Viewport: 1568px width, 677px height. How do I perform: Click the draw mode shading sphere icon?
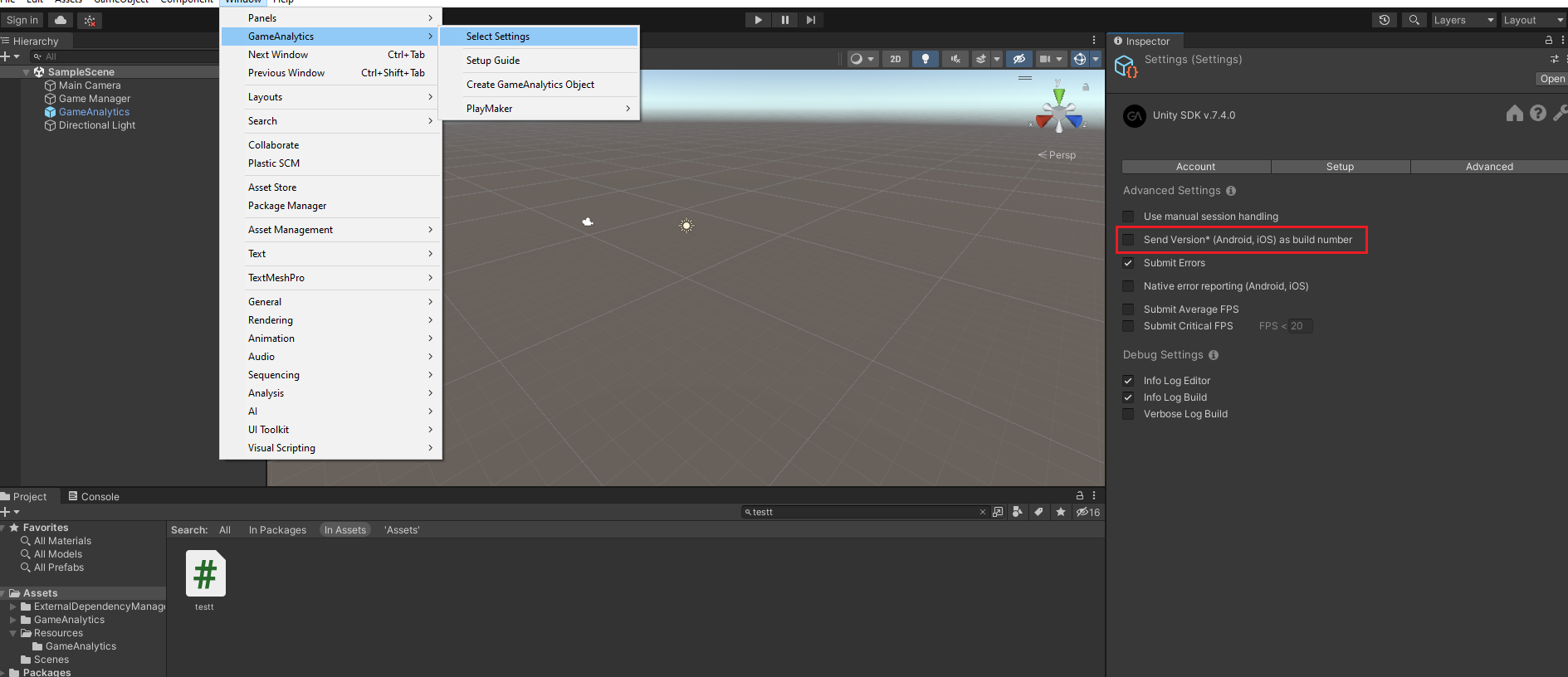click(x=857, y=59)
